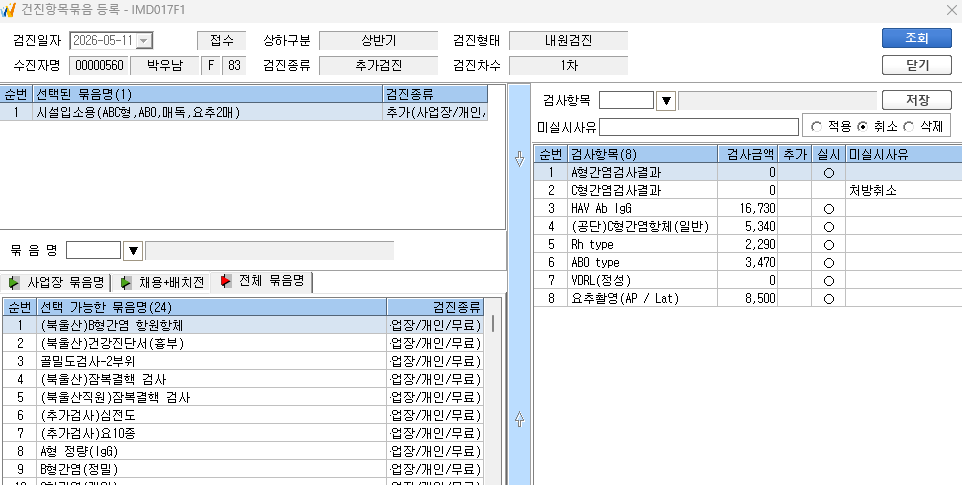
Task: Open the 검진일자 date dropdown
Action: click(x=144, y=40)
